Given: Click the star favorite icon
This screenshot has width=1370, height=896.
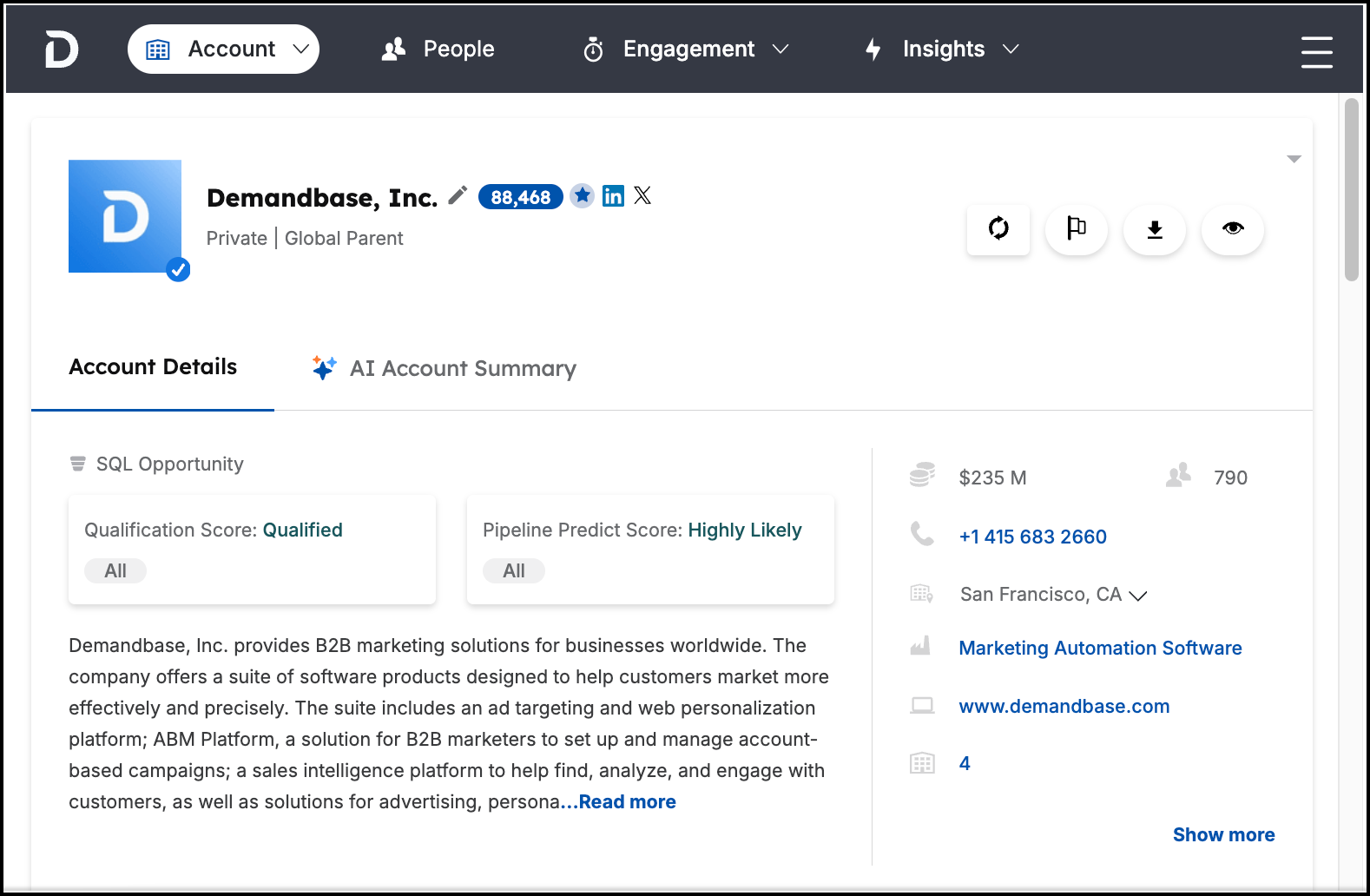Looking at the screenshot, I should 583,195.
